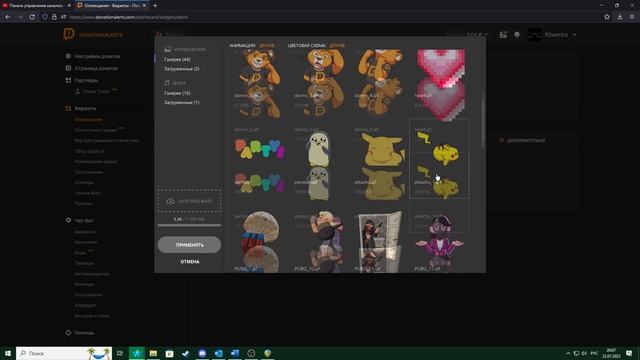Show hidden system tray icons
The image size is (640, 360).
pyautogui.click(x=568, y=353)
